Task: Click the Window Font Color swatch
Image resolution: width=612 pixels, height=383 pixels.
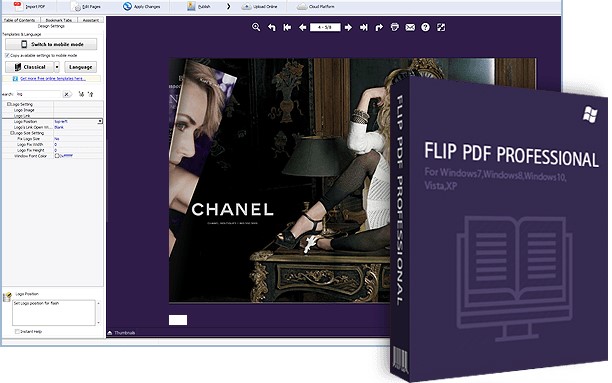Action: pyautogui.click(x=57, y=156)
